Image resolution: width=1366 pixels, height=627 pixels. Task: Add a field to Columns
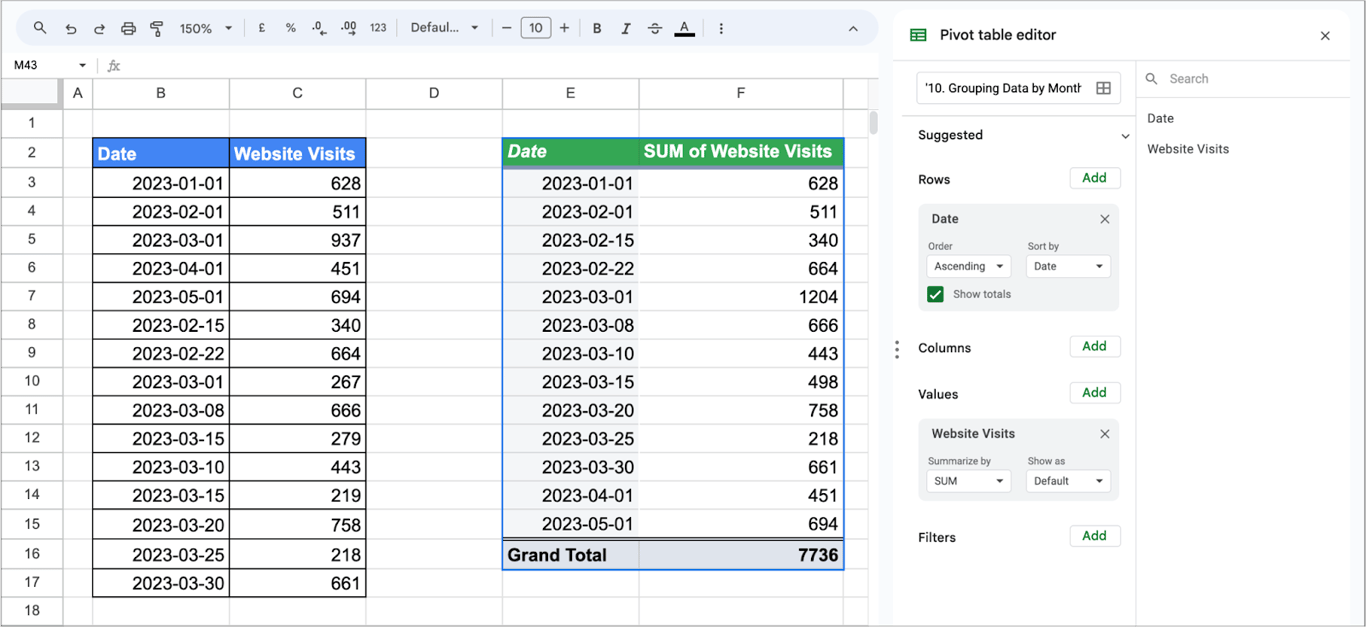(x=1094, y=346)
